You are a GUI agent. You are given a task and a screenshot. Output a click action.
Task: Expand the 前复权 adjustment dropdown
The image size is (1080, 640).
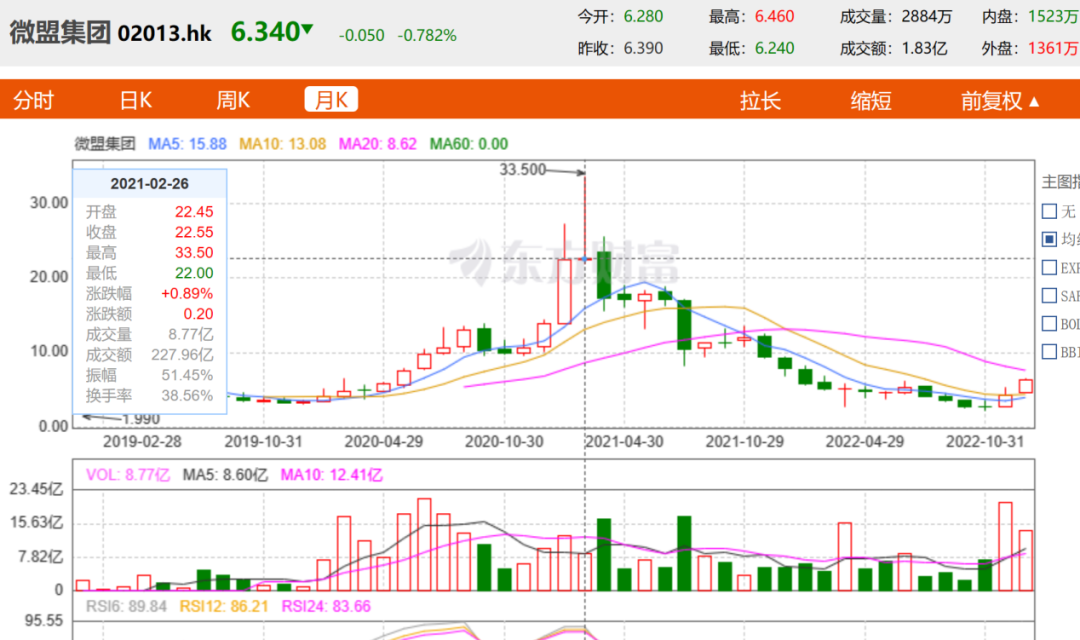tap(1000, 101)
